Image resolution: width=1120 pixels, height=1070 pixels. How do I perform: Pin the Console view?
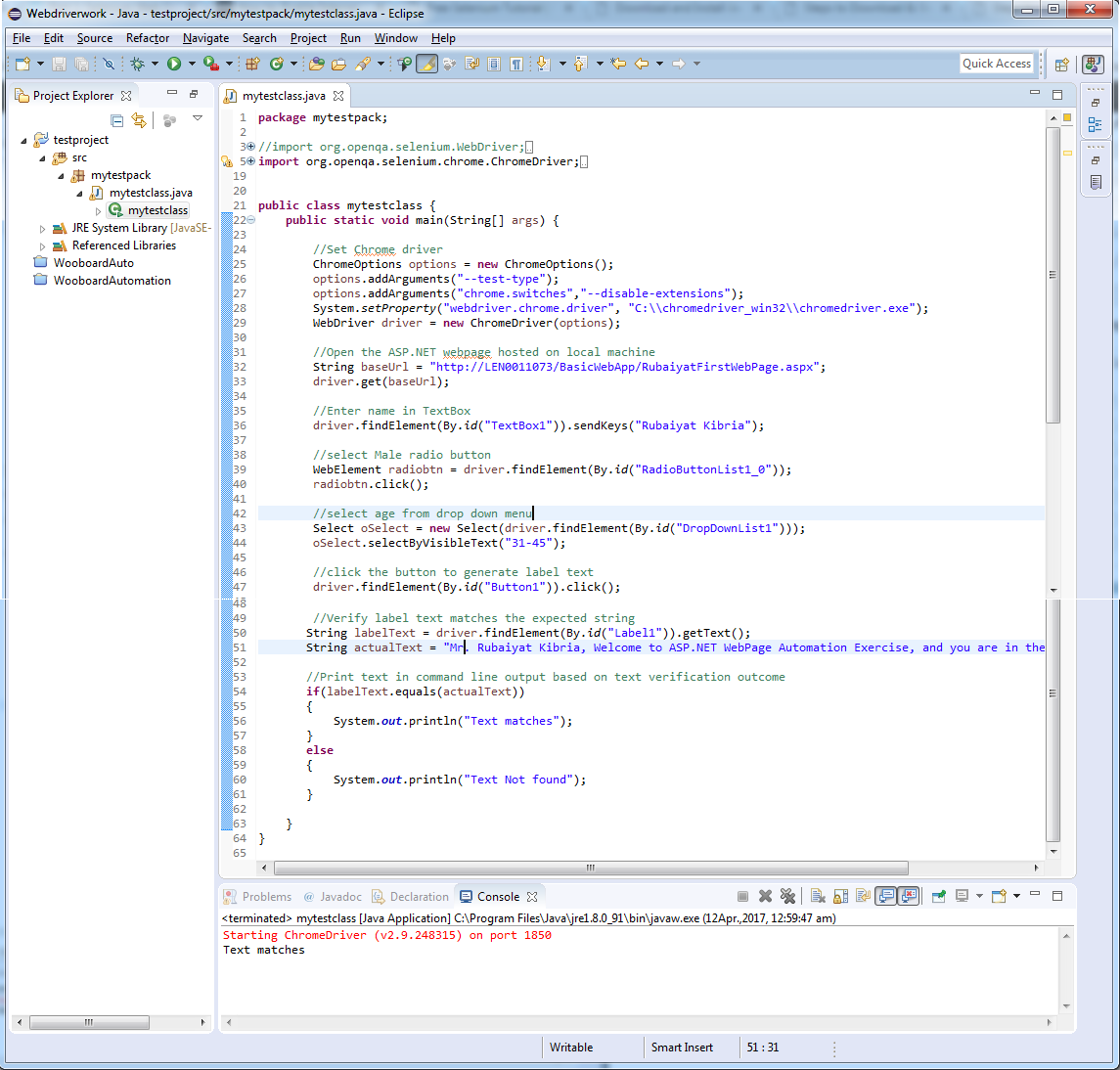coord(939,896)
